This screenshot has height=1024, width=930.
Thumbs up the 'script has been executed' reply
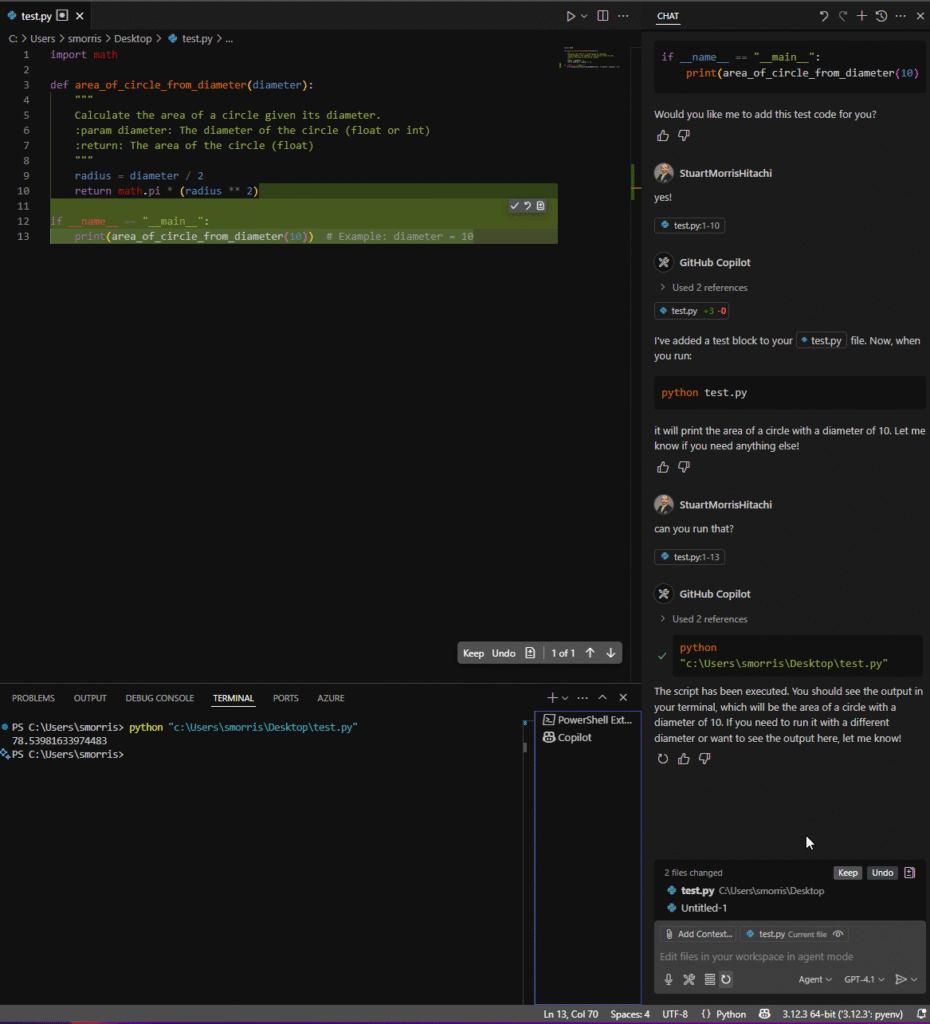tap(684, 759)
